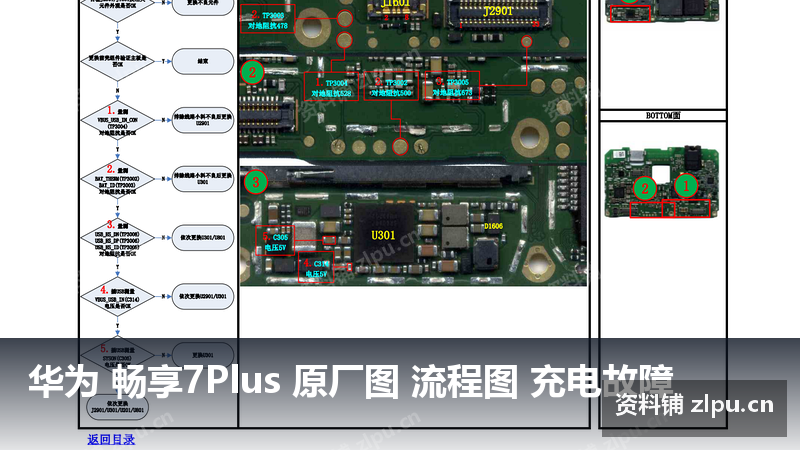Select step 2 diamond BAT_THERM (TP3002)
800x450 pixels.
(117, 179)
